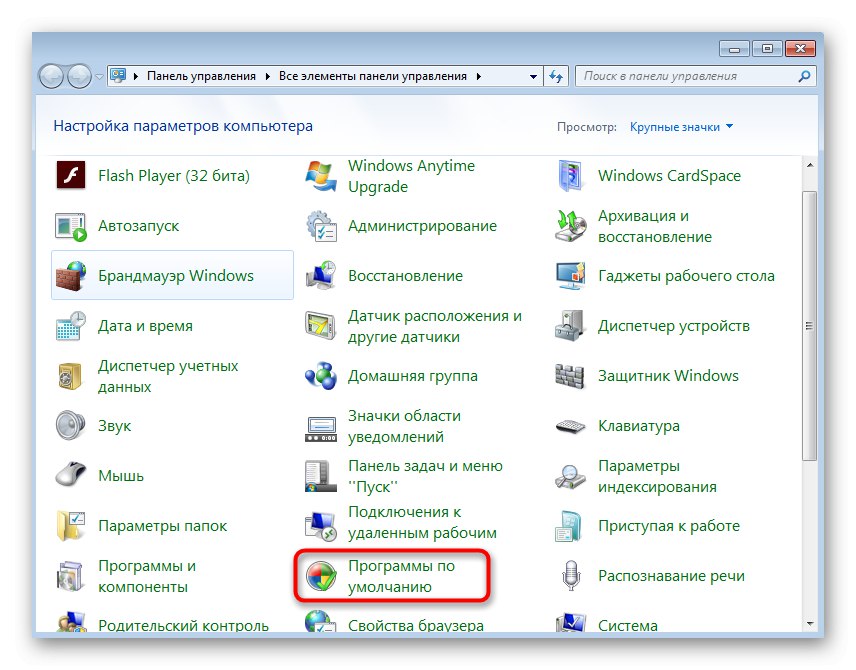Click the Гаджеты рабочего стола icon
The image size is (856, 670).
[x=571, y=276]
